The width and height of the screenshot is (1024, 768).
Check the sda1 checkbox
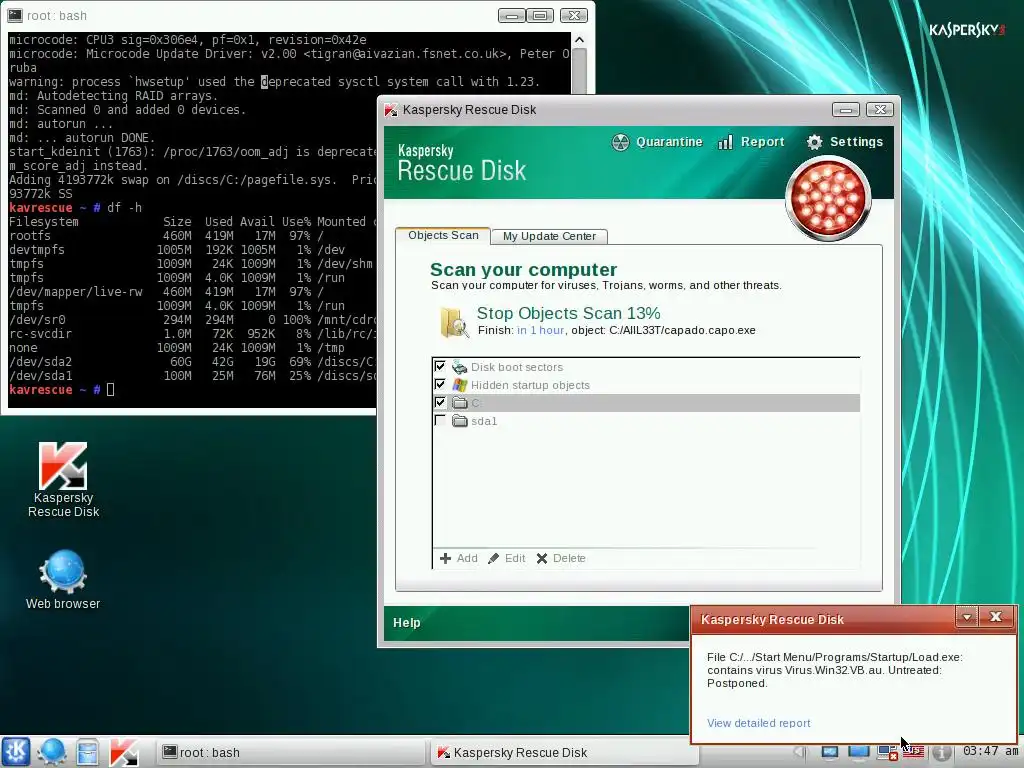pos(440,421)
